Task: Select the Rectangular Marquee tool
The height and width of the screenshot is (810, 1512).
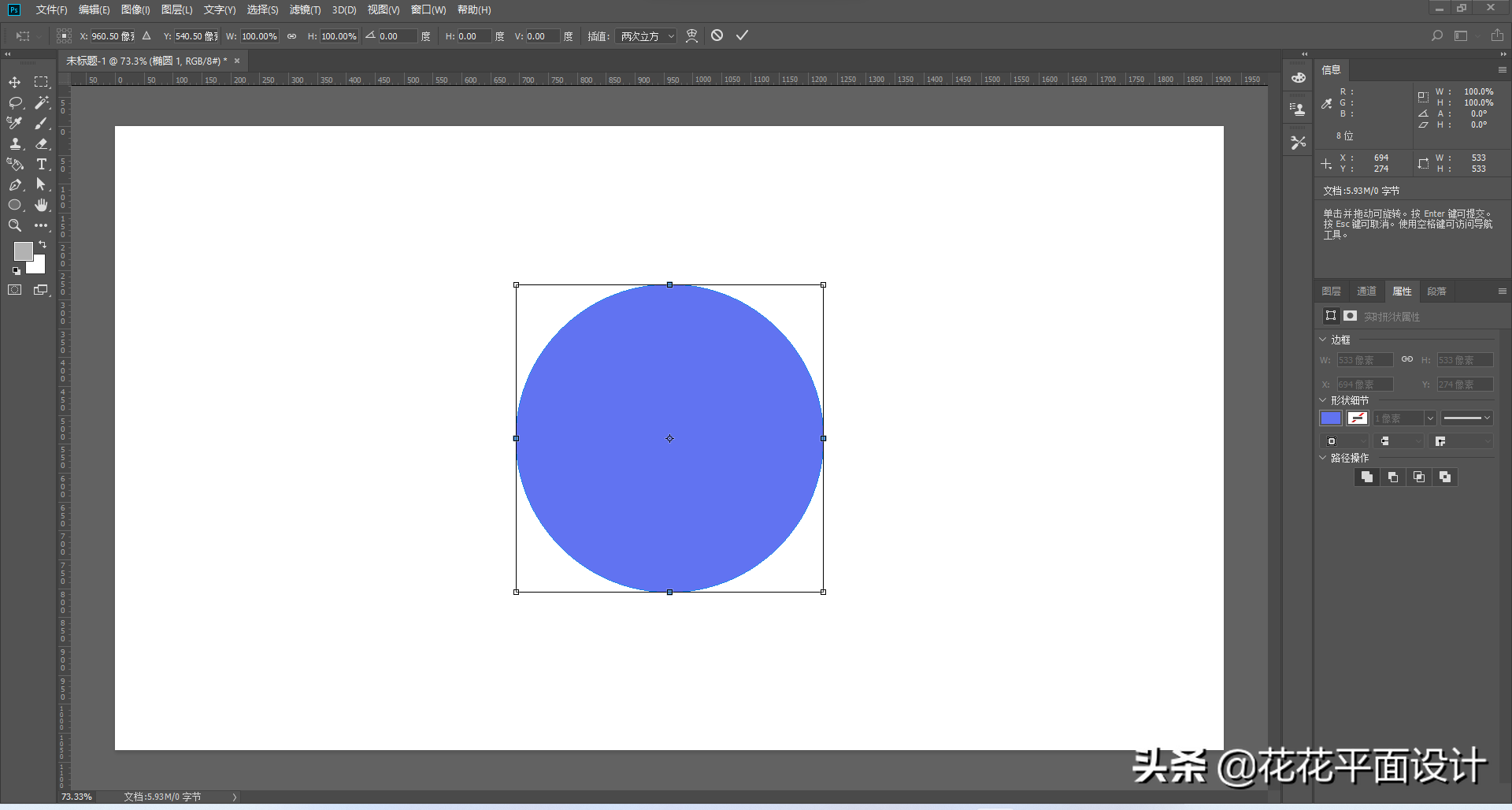Action: 42,82
